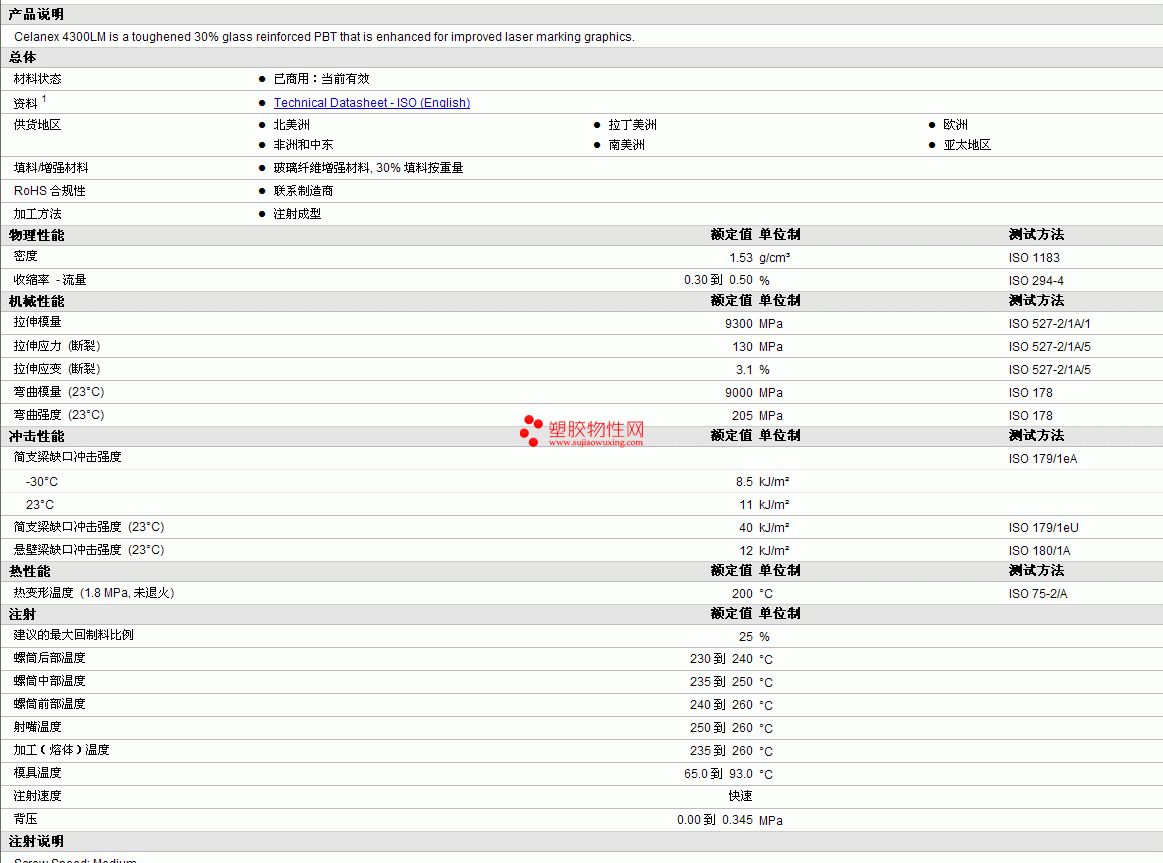Click the ISO 179/1eA test method
The height and width of the screenshot is (863, 1163).
pos(1043,458)
